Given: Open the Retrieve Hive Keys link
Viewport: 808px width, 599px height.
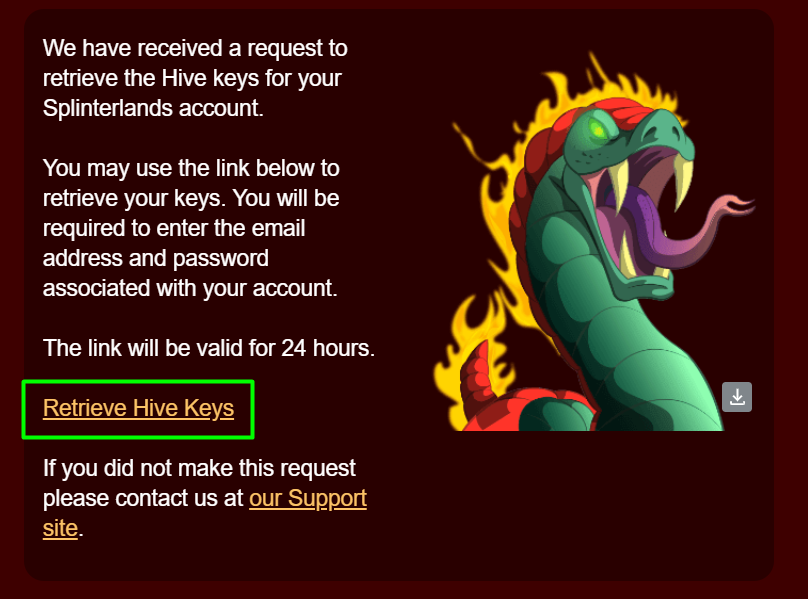Looking at the screenshot, I should tap(138, 408).
